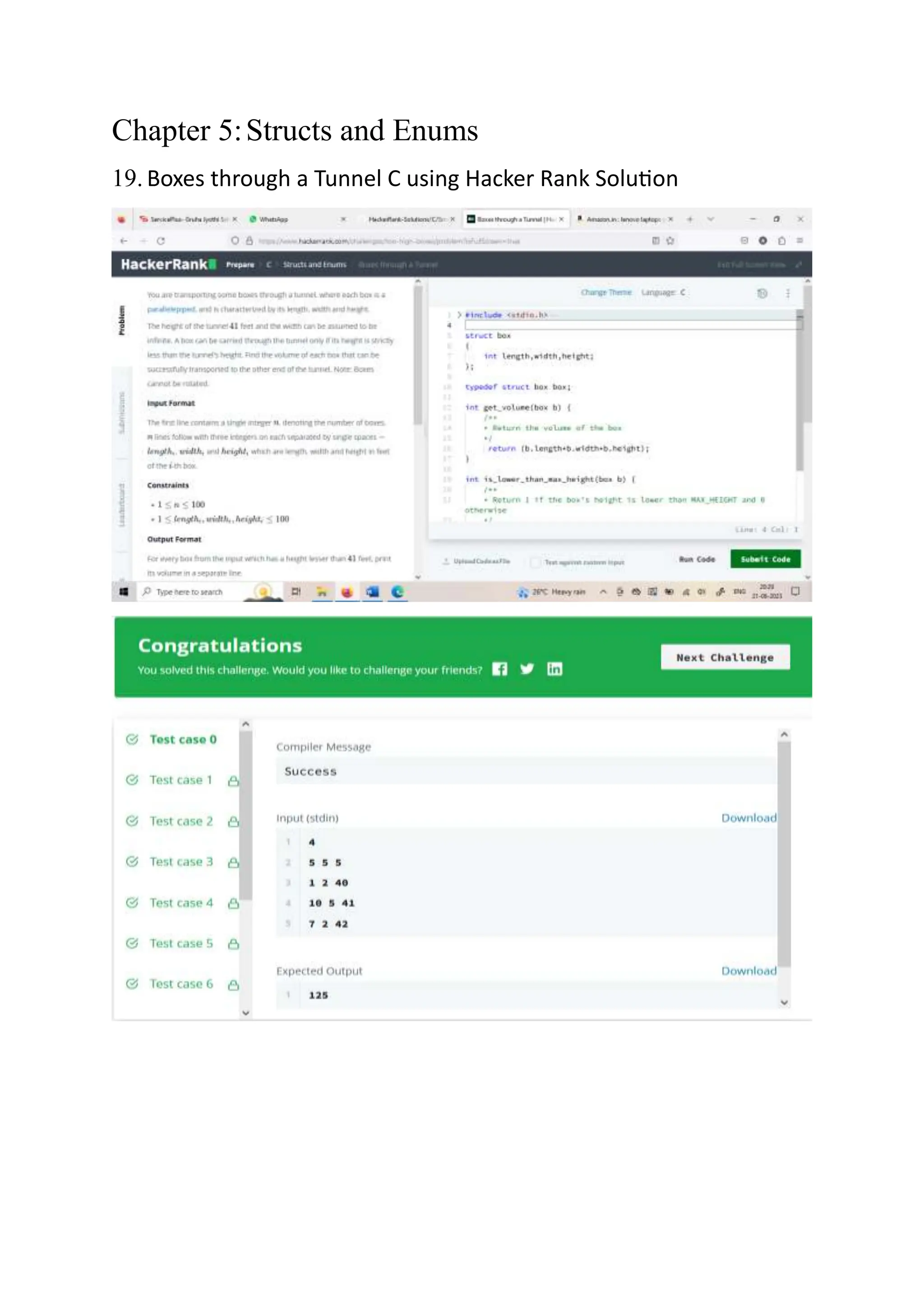
Task: Reload the page in browser toolbar
Action: [x=161, y=241]
